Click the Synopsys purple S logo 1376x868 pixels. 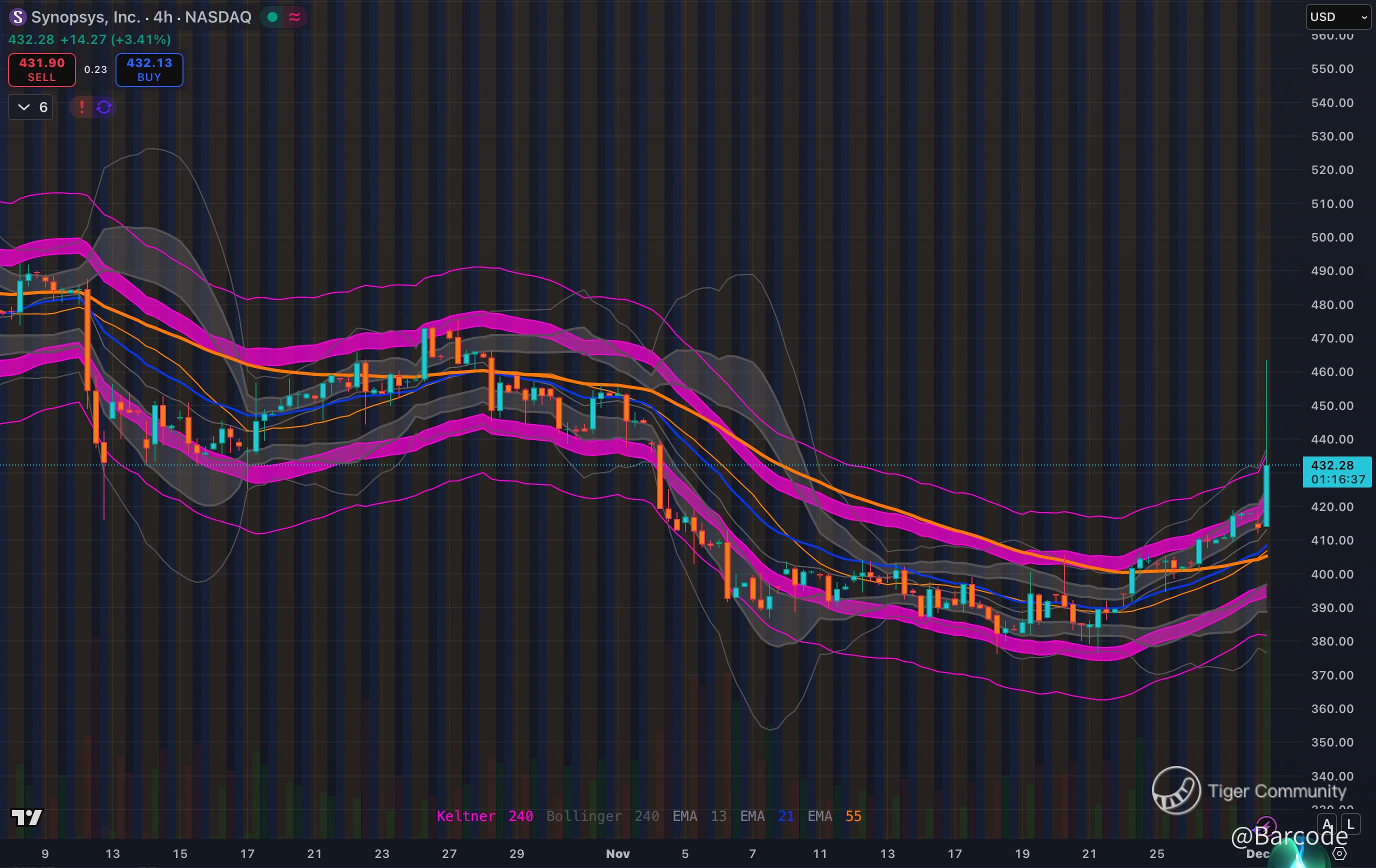(17, 17)
